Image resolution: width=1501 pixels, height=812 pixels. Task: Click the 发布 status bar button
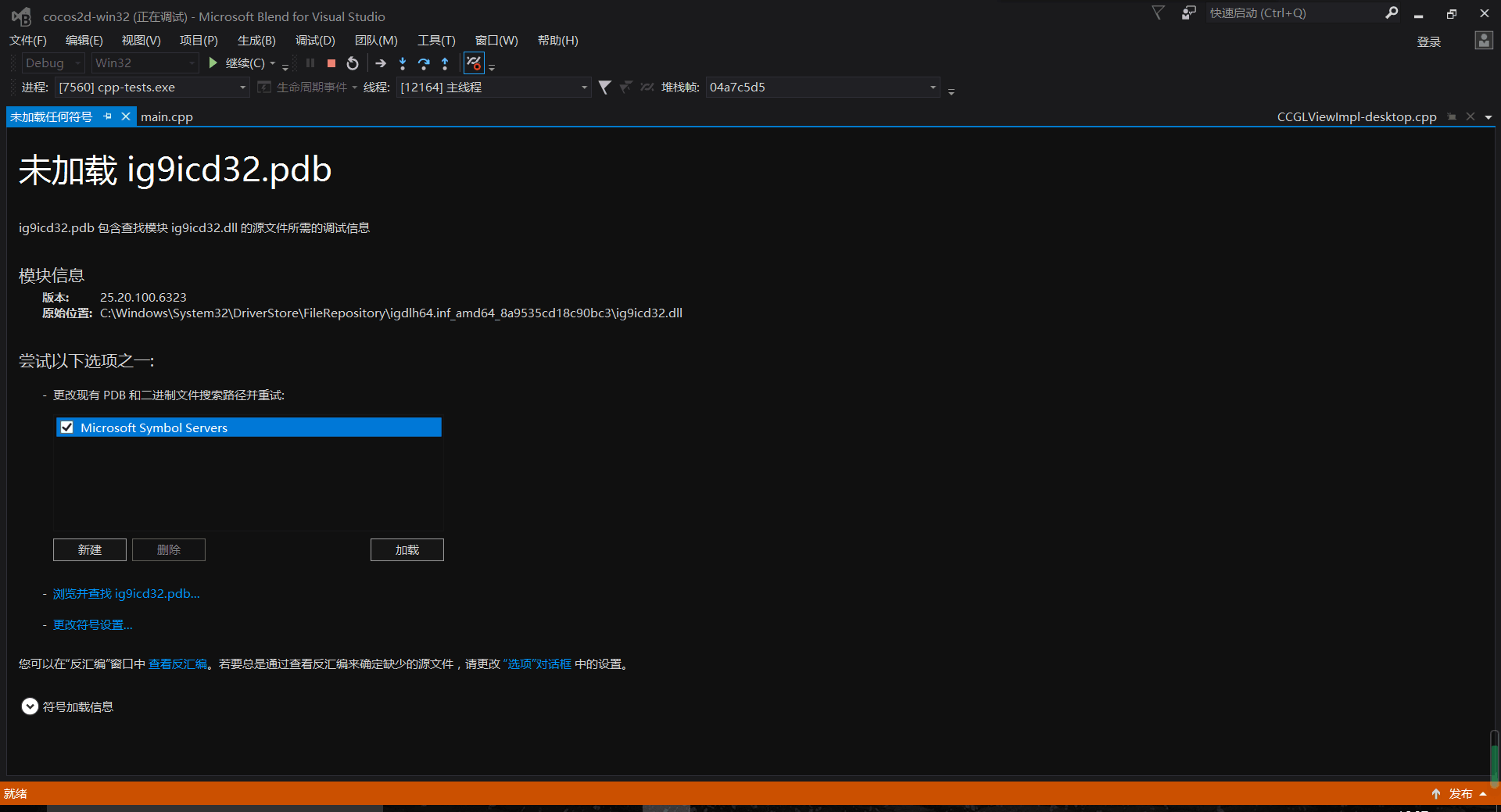click(1460, 793)
